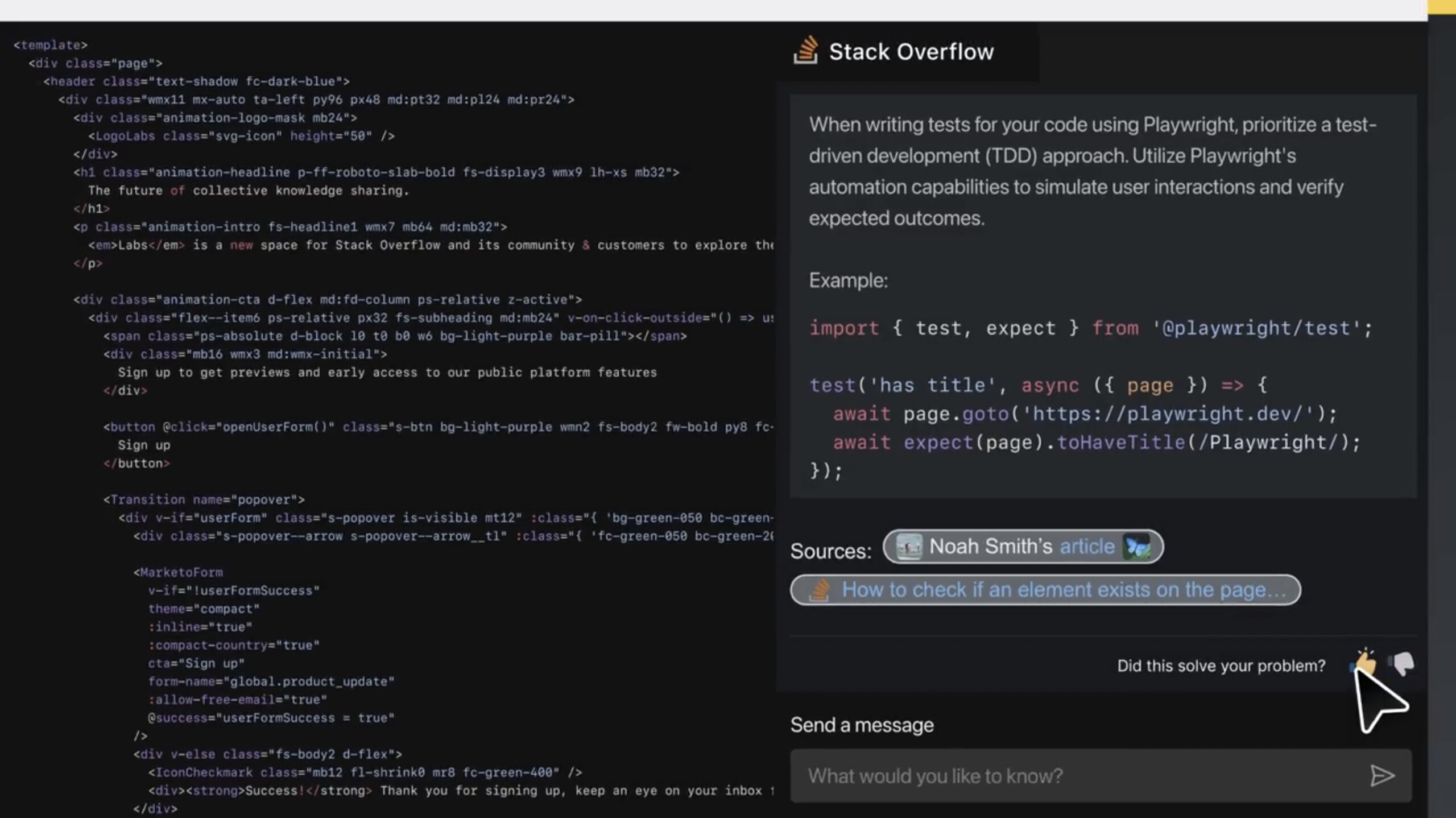1456x818 pixels.
Task: Click the butterfly icon in the article source pill
Action: coord(1137,547)
